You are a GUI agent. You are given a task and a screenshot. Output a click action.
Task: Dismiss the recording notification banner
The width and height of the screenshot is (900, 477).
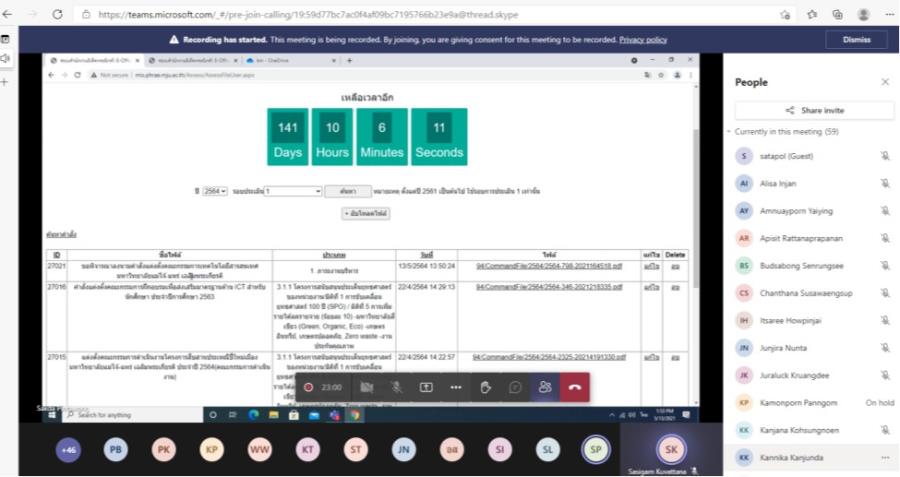pyautogui.click(x=854, y=39)
